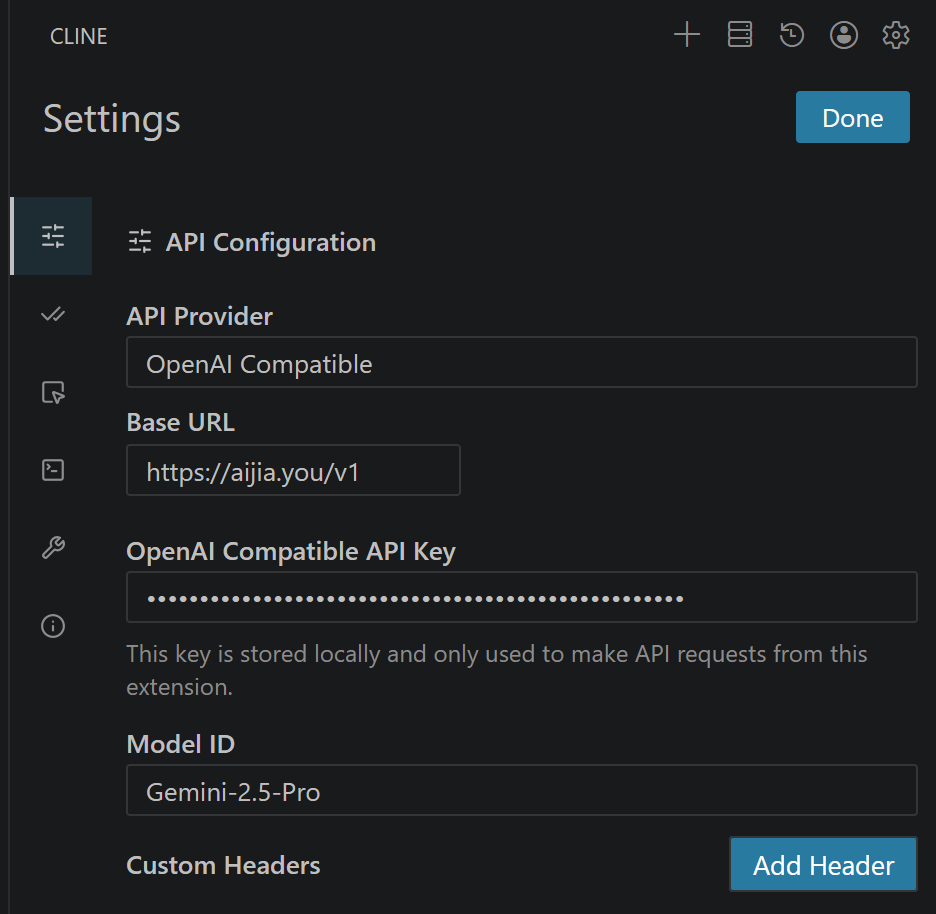Click the CLINE panel title
936x914 pixels.
point(79,37)
